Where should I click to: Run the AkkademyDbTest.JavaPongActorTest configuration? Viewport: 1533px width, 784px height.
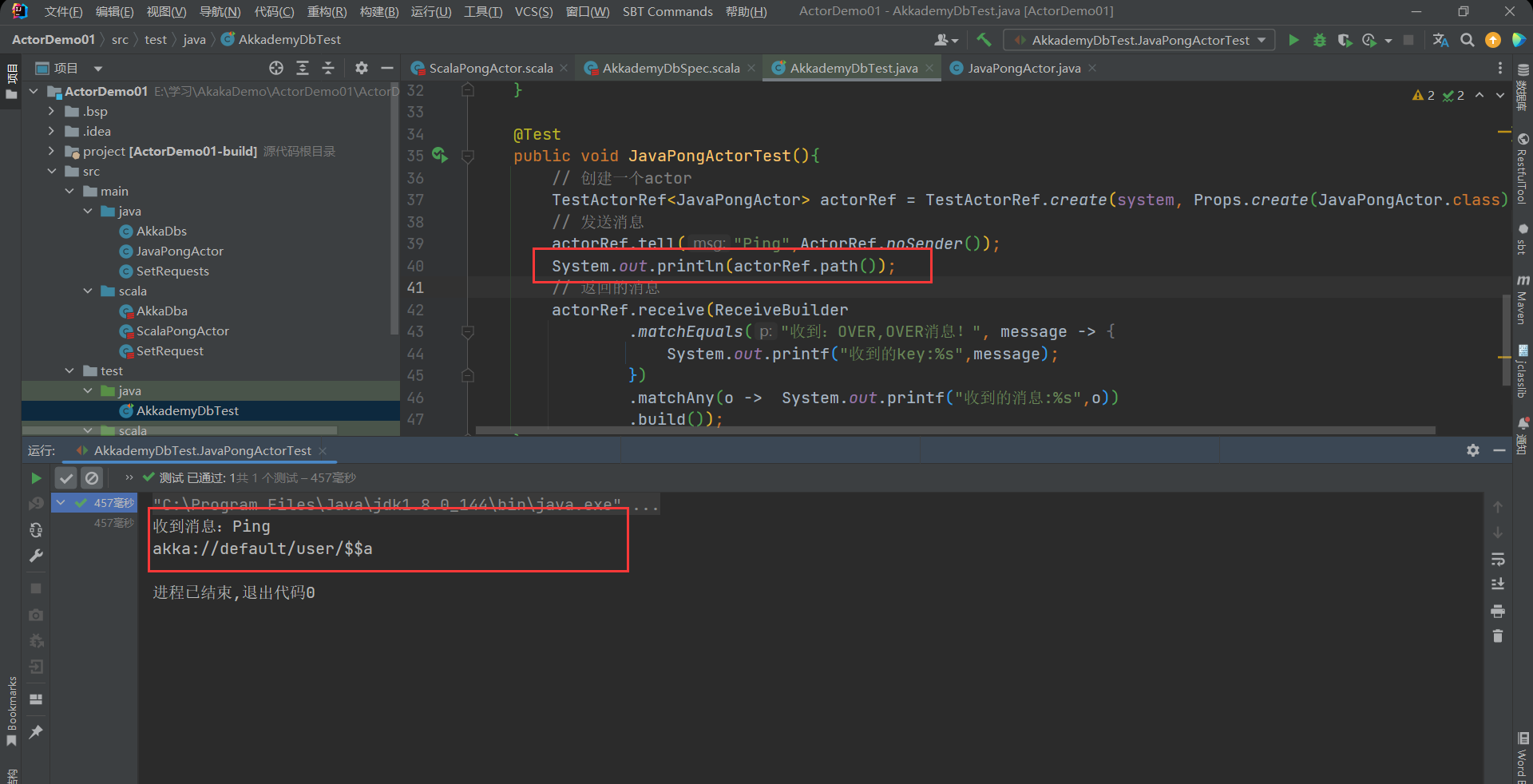click(1293, 40)
